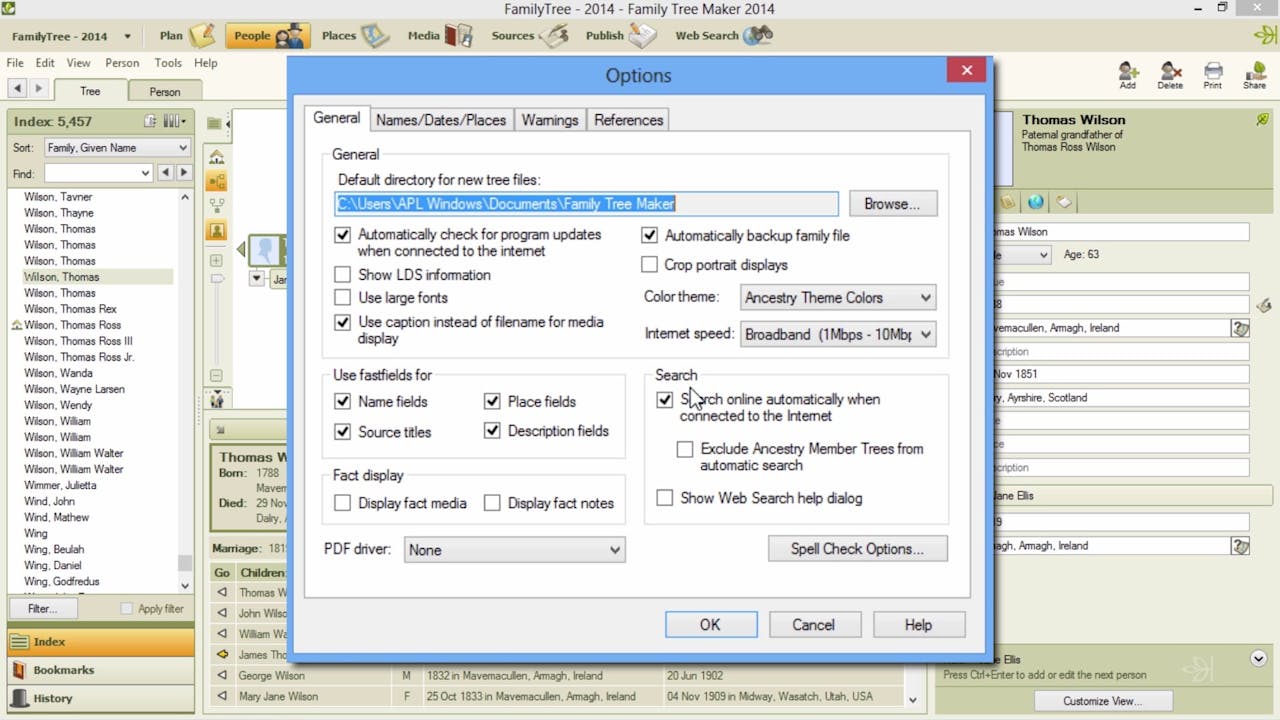1280x720 pixels.
Task: Check Exclude Ancestry Member Trees from automatic search
Action: (685, 449)
